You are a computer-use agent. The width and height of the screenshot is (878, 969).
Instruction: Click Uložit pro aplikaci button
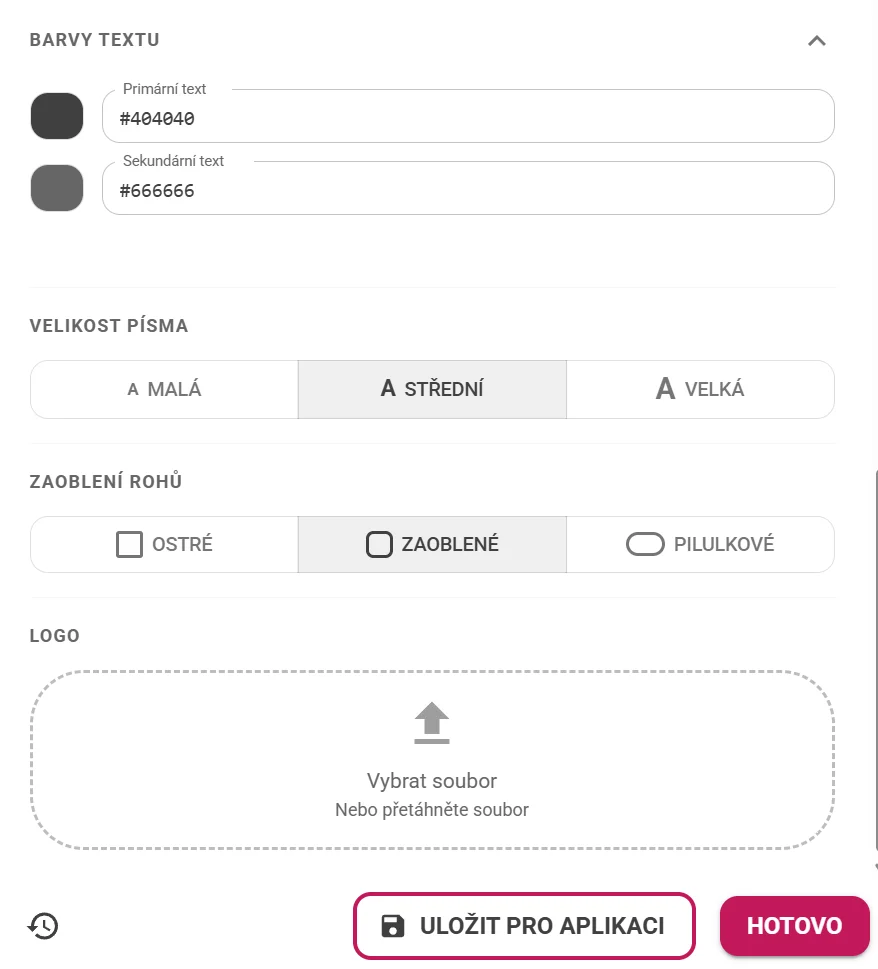click(524, 926)
